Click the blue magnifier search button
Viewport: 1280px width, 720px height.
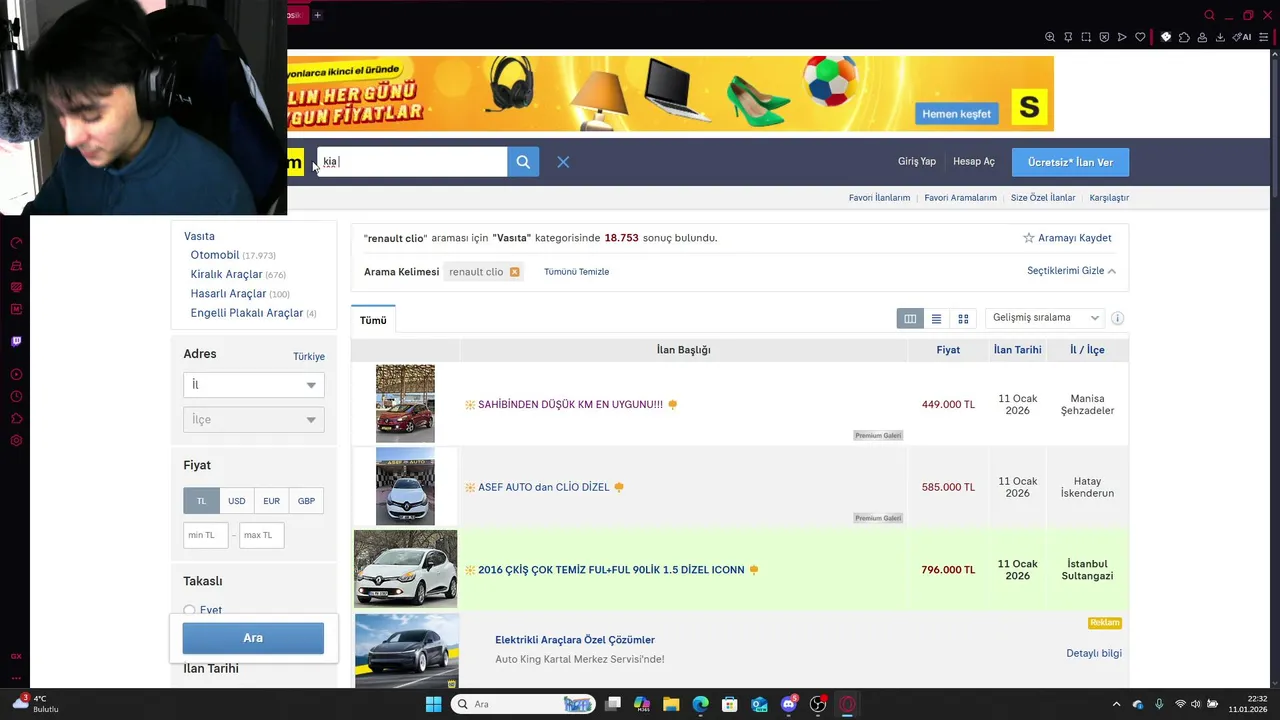coord(523,162)
